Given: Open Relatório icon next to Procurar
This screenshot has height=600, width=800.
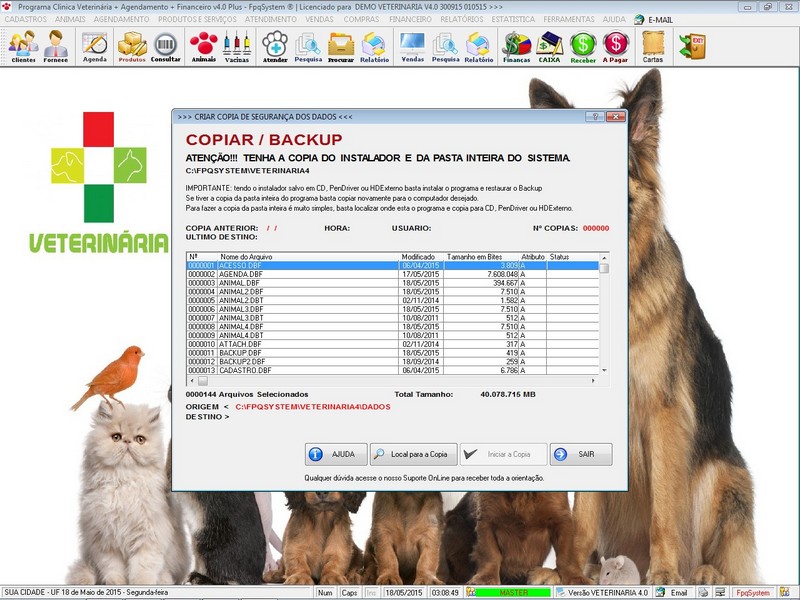Looking at the screenshot, I should pos(374,47).
